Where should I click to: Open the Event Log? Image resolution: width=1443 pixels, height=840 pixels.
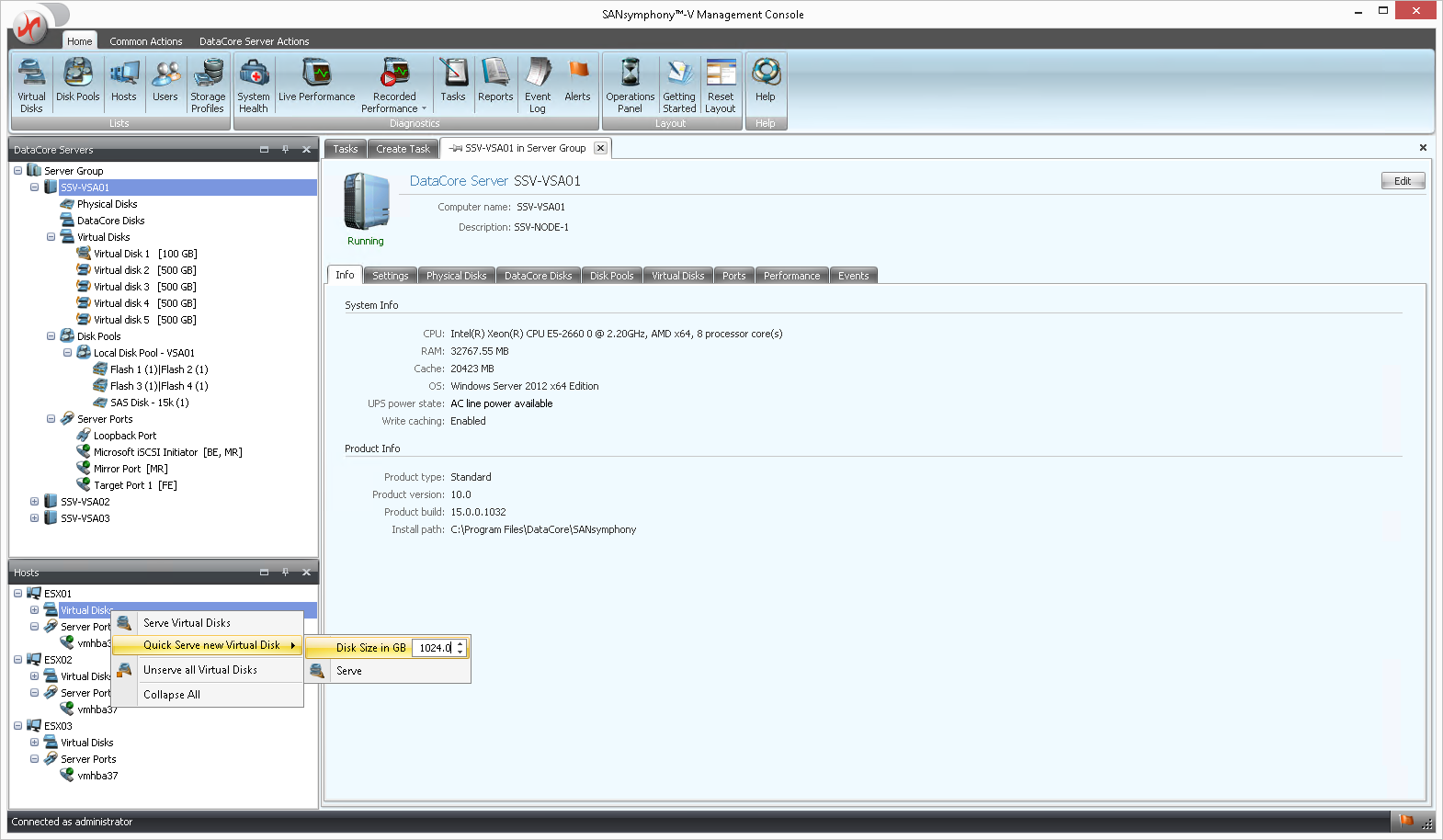538,85
